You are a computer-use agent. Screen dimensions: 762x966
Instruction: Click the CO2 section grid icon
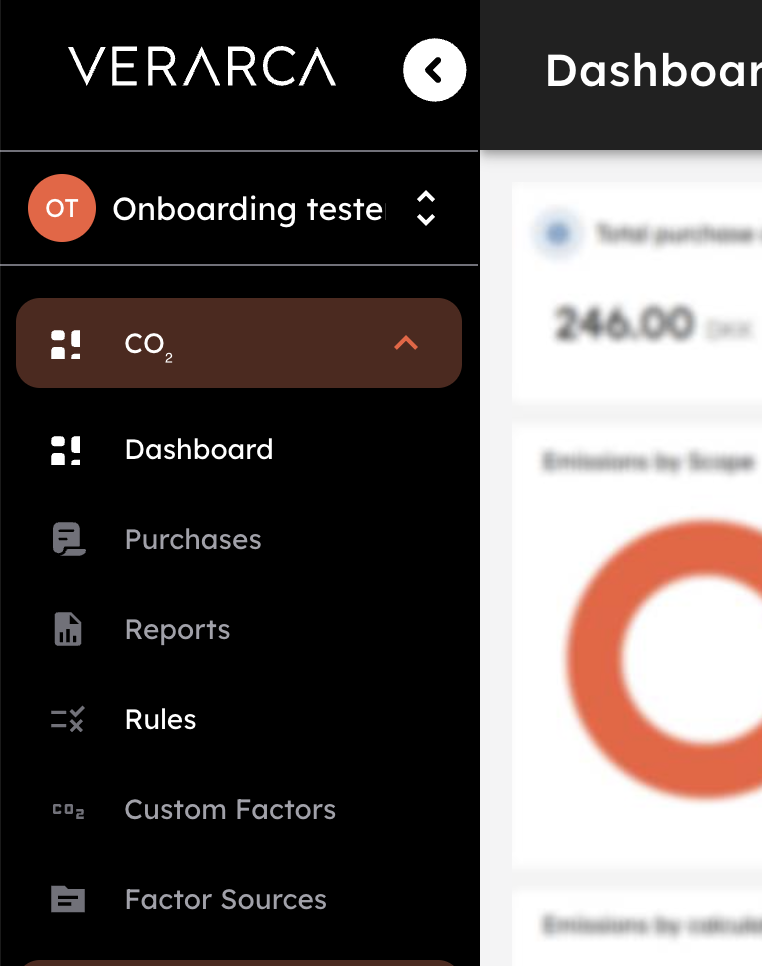click(x=65, y=344)
